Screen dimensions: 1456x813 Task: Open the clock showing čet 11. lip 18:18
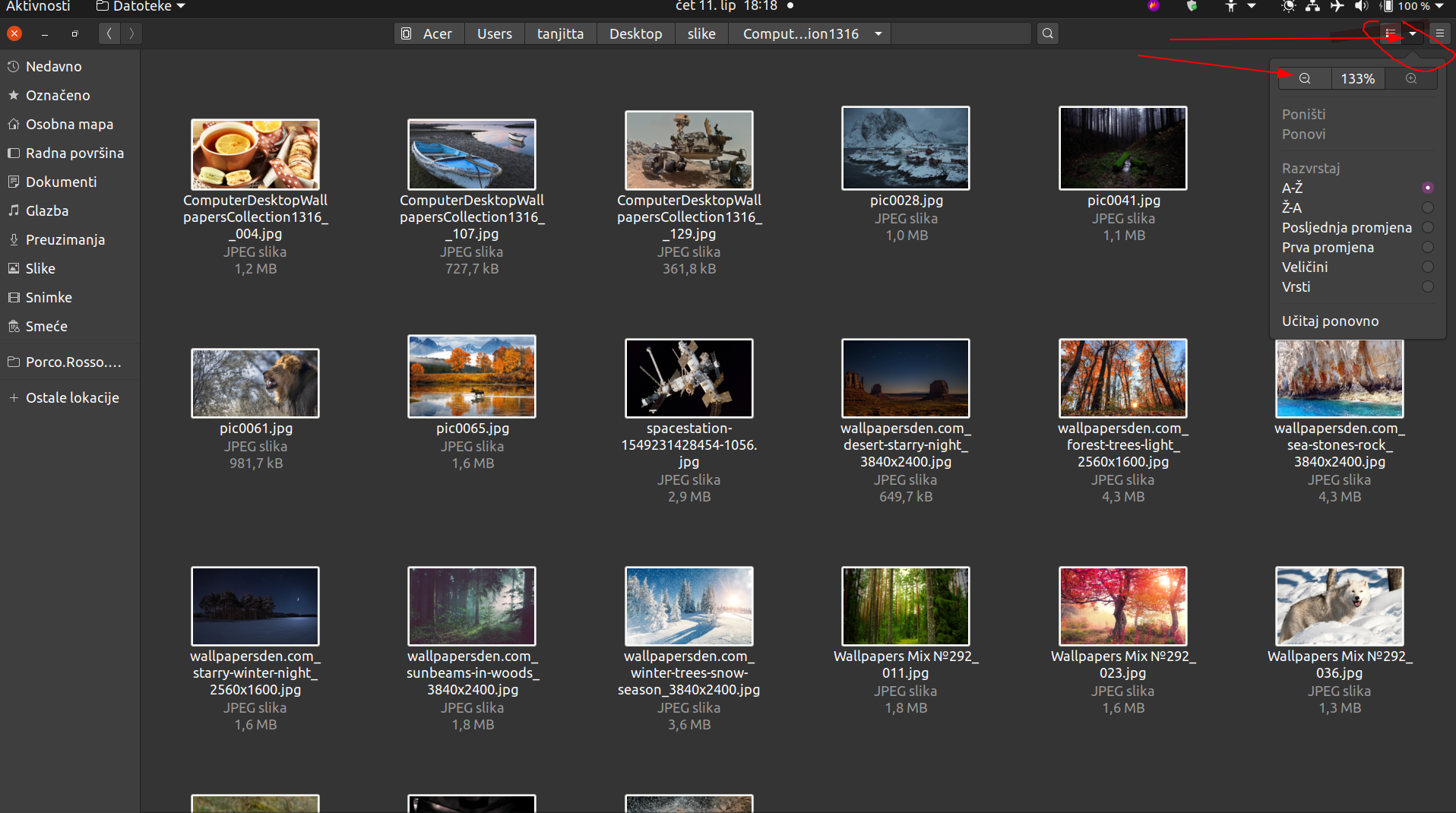click(727, 6)
